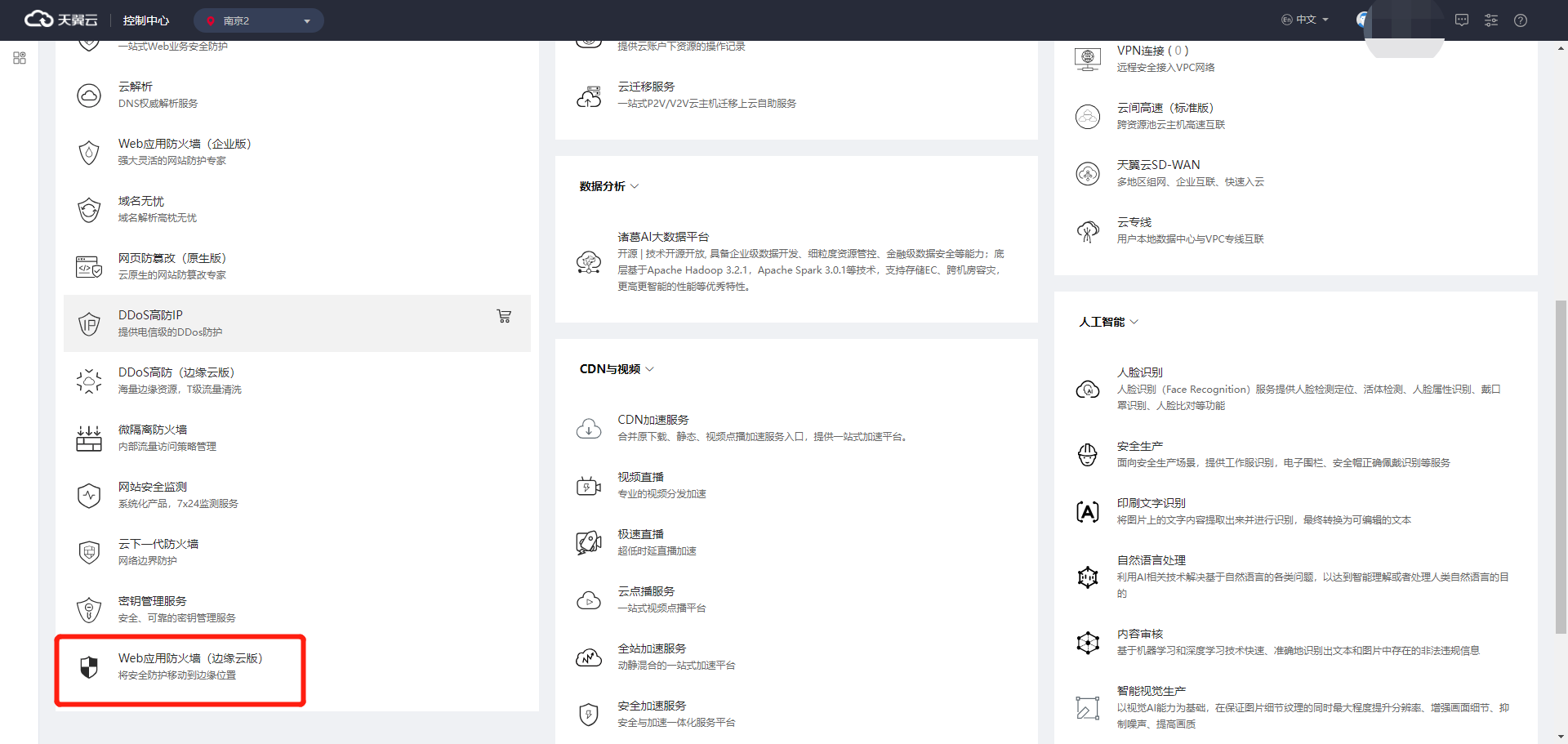Viewport: 1568px width, 744px height.
Task: Open 控制中心 in the top bar
Action: coord(145,20)
